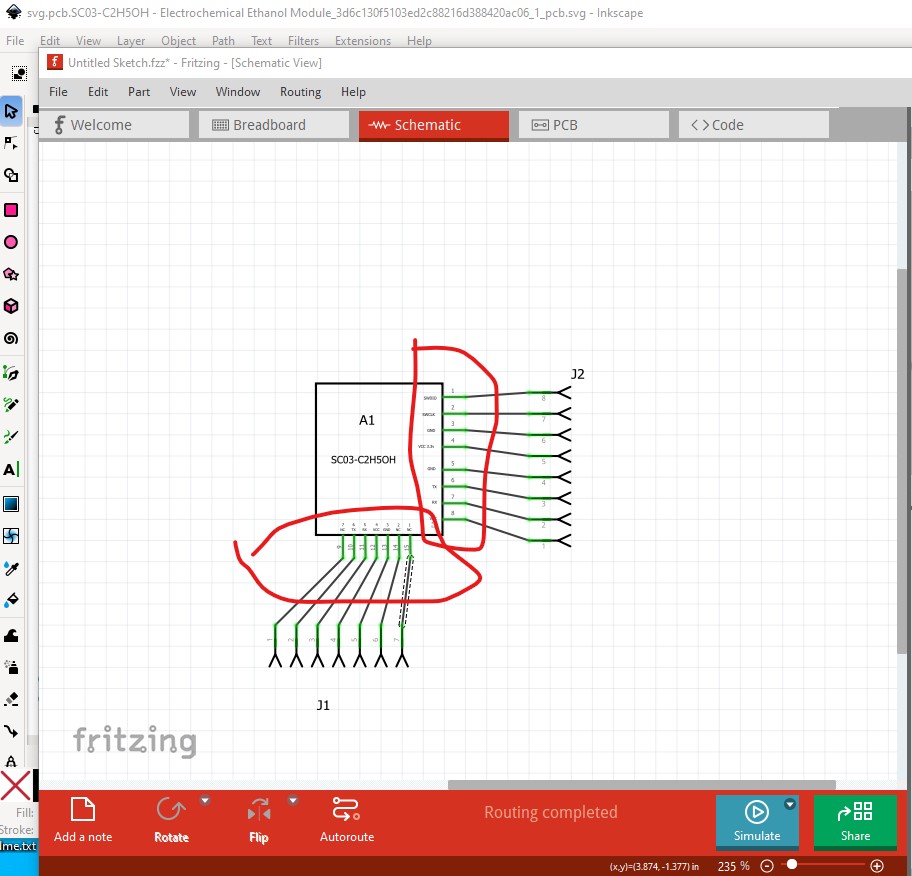Open the Code tab

tap(754, 125)
